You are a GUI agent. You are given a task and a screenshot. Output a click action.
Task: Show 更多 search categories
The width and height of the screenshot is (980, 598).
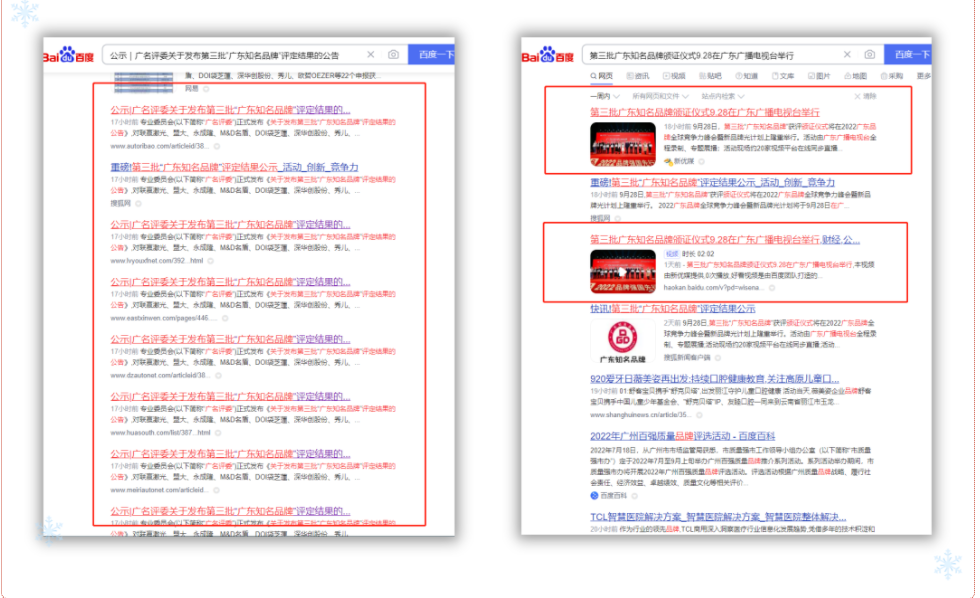pos(924,76)
